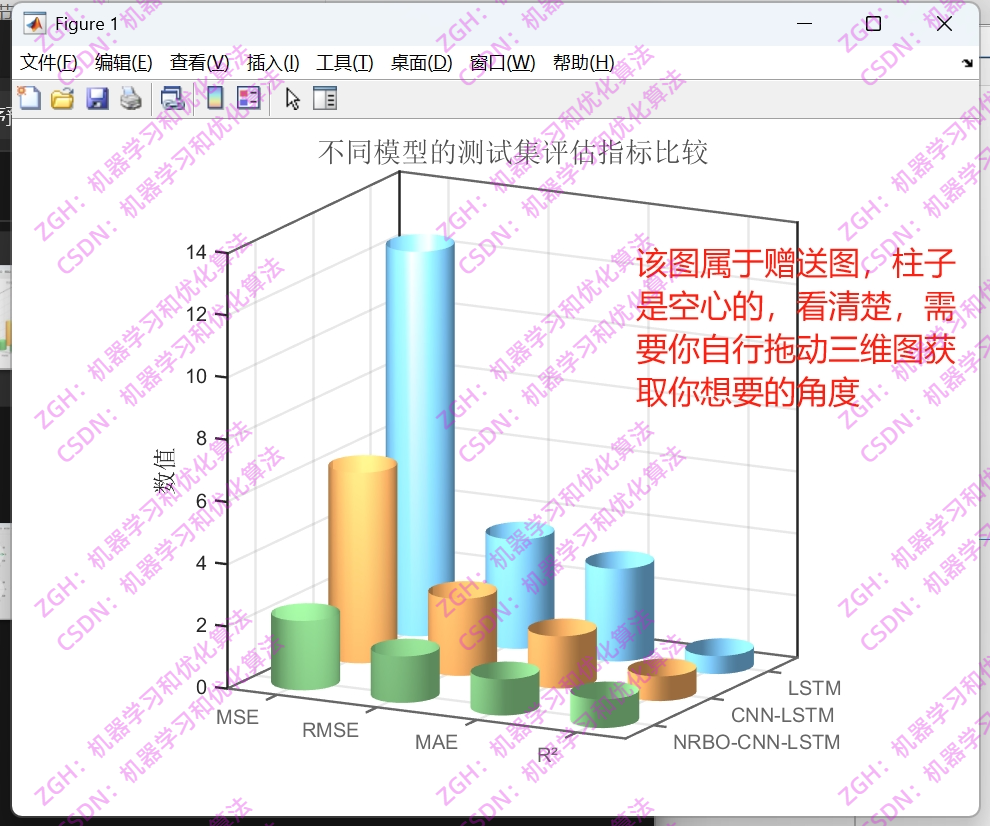
Task: Click the y-axis tick value 14
Action: 196,253
